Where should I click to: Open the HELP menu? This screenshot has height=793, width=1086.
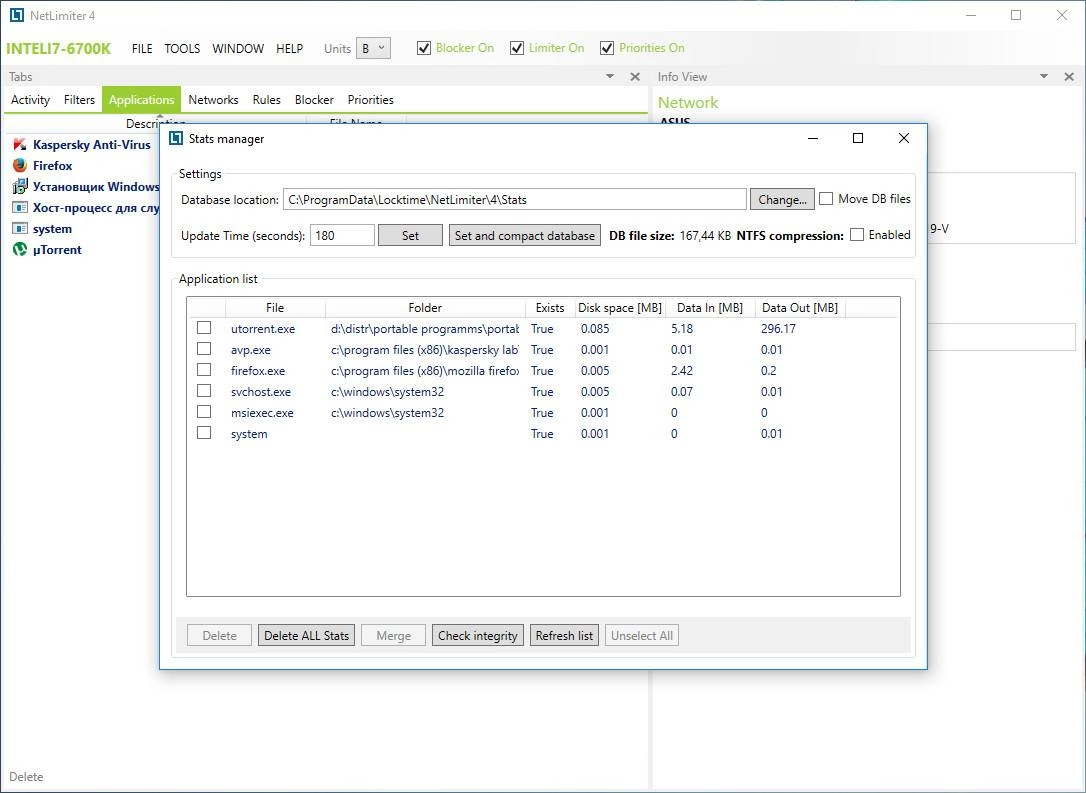point(290,48)
